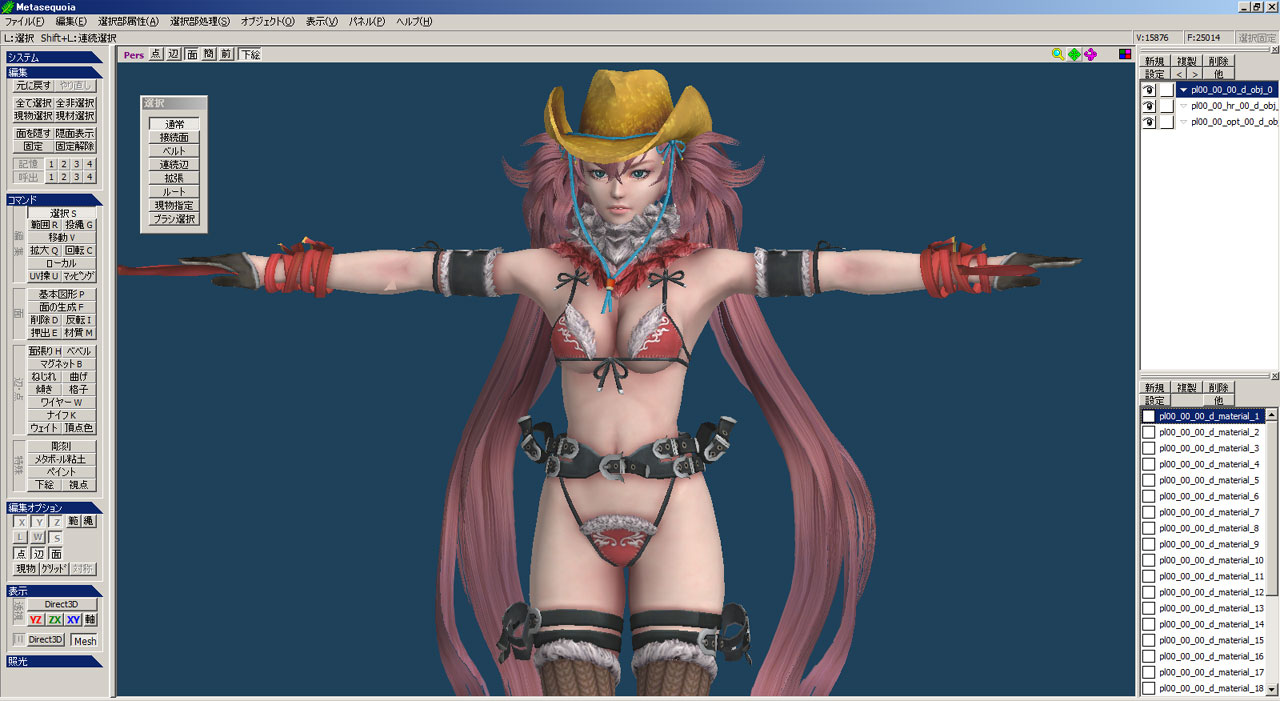Toggle lock box for pl00_00_hr_00_d_obj
Screen dimensions: 1280x701
point(1166,106)
